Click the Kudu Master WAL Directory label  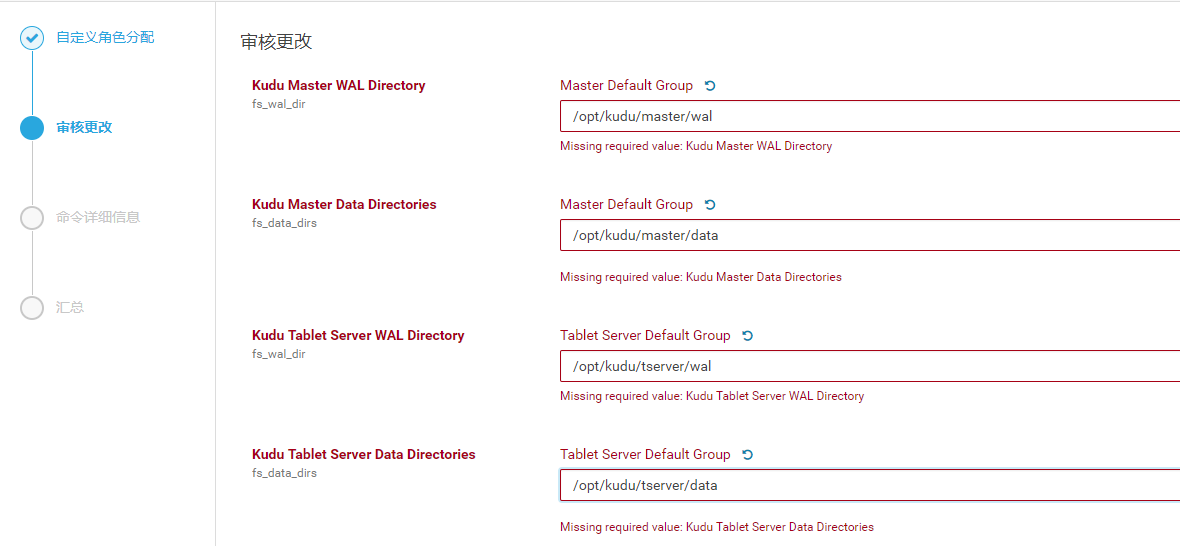coord(338,86)
